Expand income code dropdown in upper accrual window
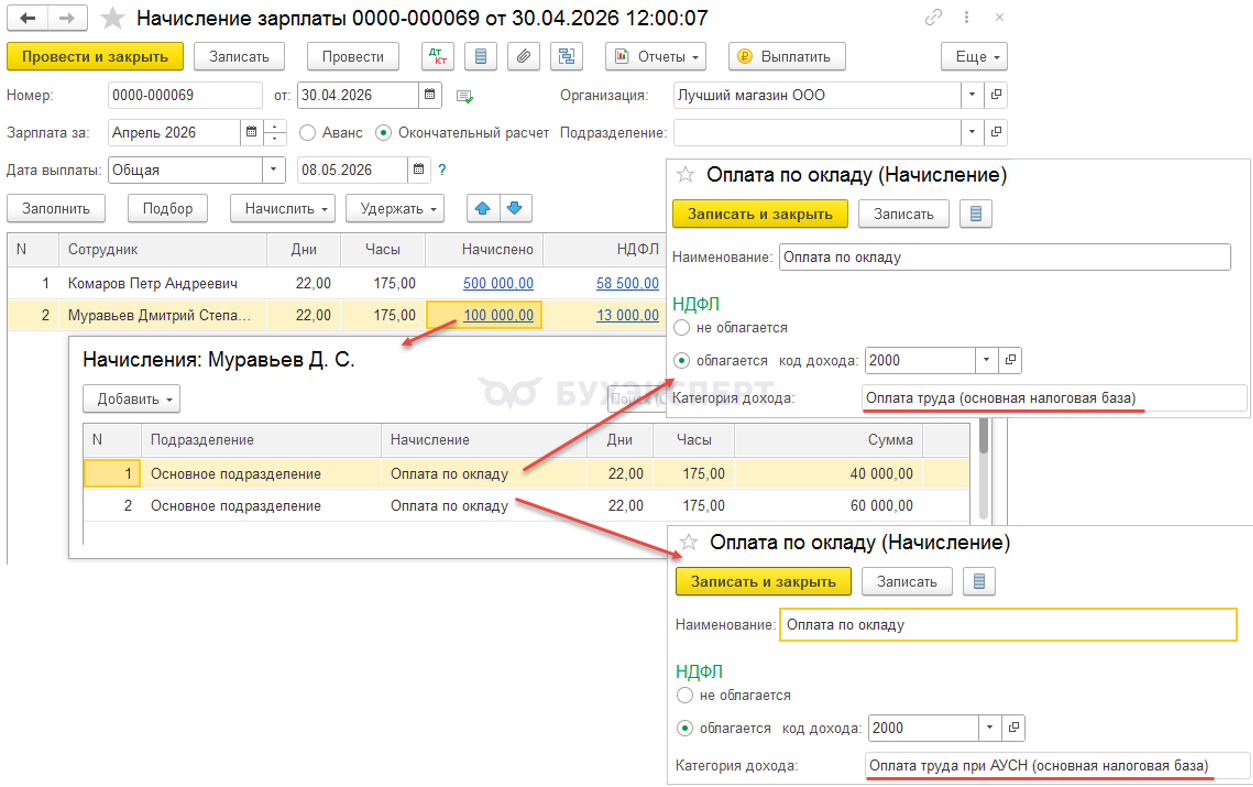The height and width of the screenshot is (787, 1253). (x=987, y=359)
